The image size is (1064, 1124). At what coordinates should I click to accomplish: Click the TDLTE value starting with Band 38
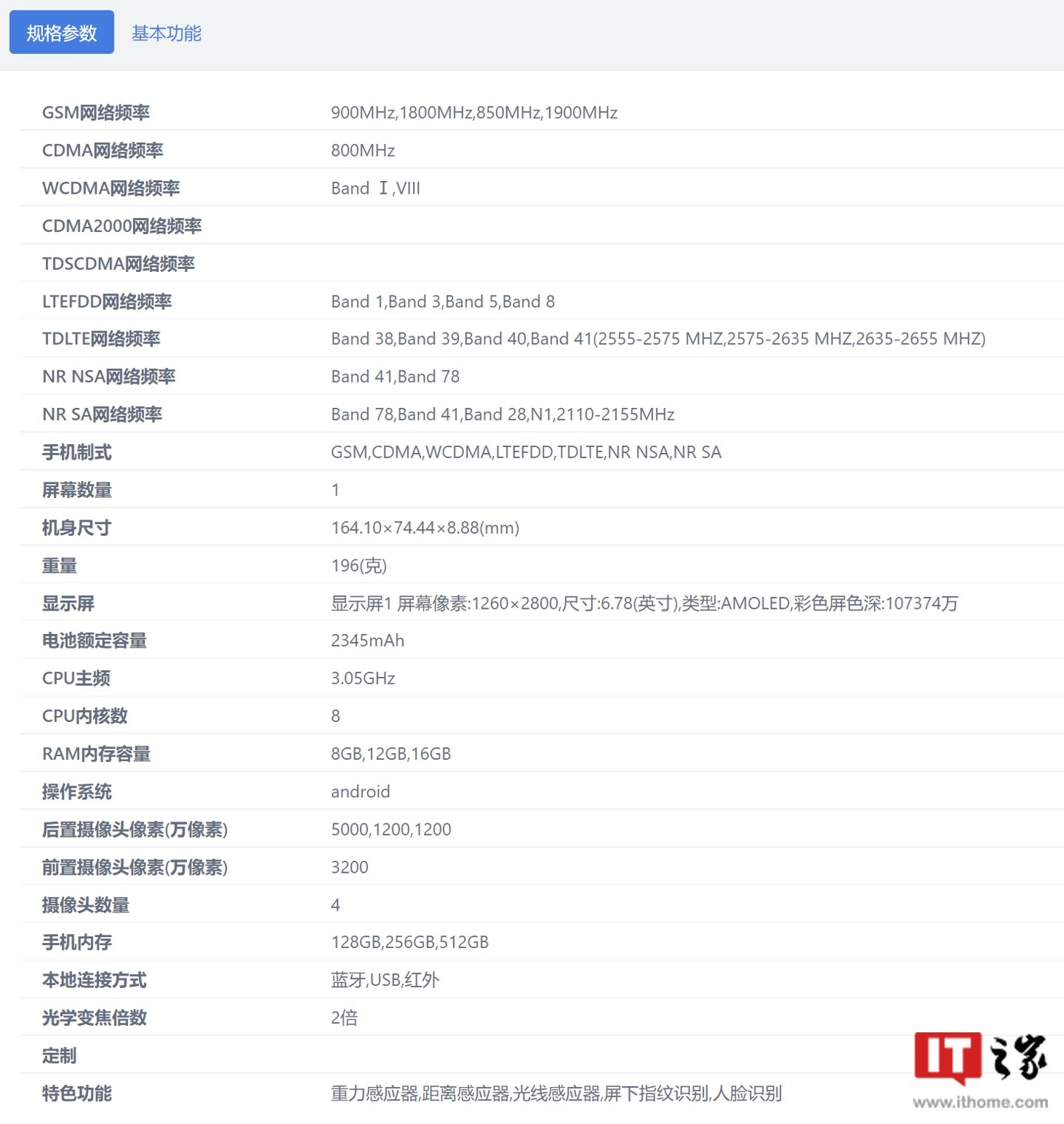tap(658, 338)
